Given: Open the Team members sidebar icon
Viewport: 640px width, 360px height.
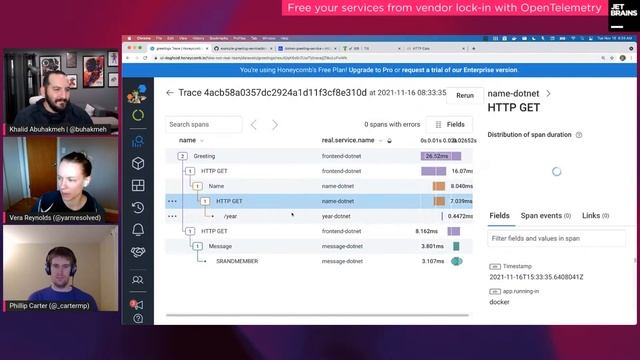Looking at the screenshot, I should 138,280.
